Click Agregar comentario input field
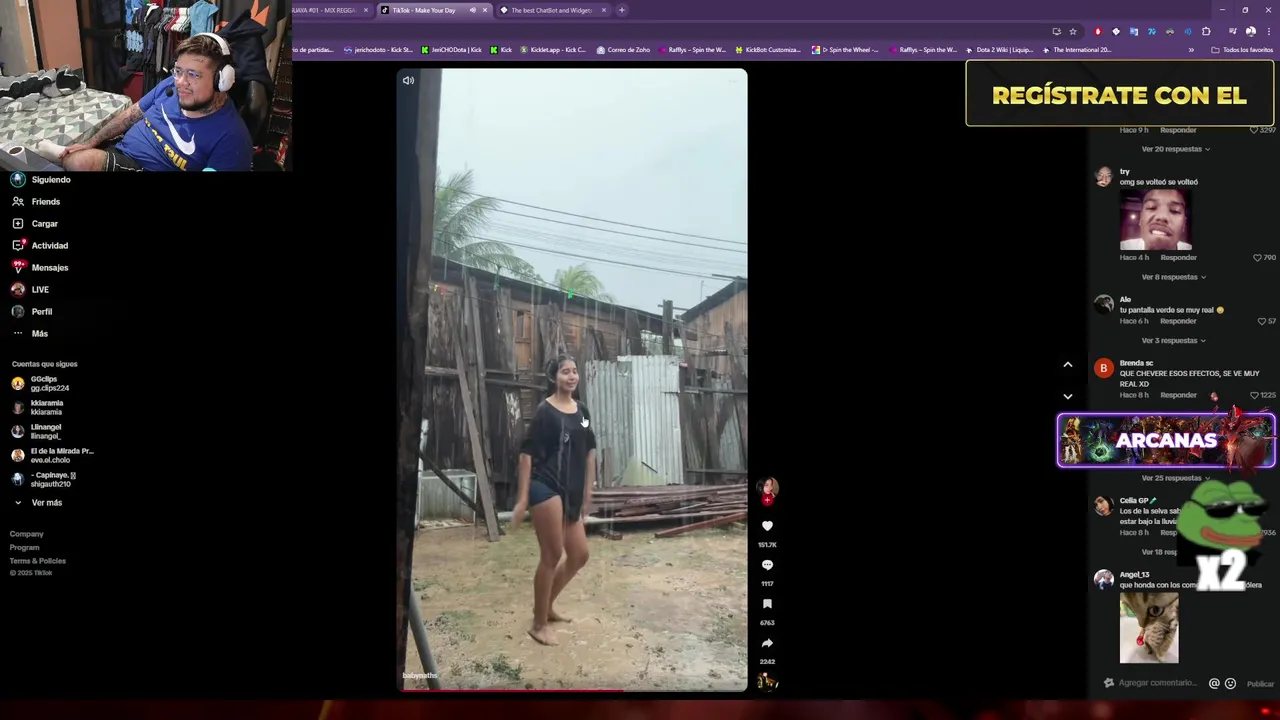This screenshot has height=720, width=1280. pyautogui.click(x=1157, y=684)
